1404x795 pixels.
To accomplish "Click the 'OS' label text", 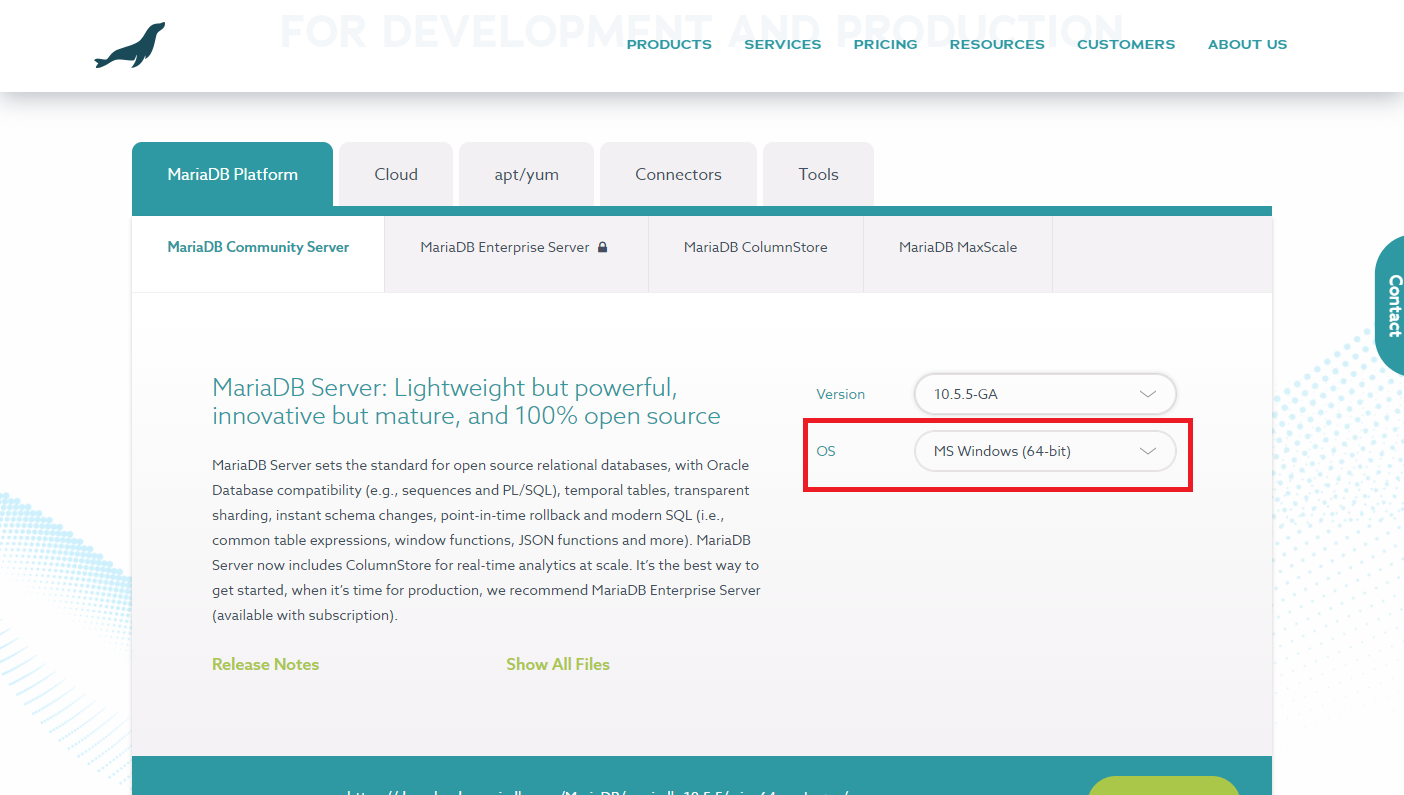I will tap(825, 451).
